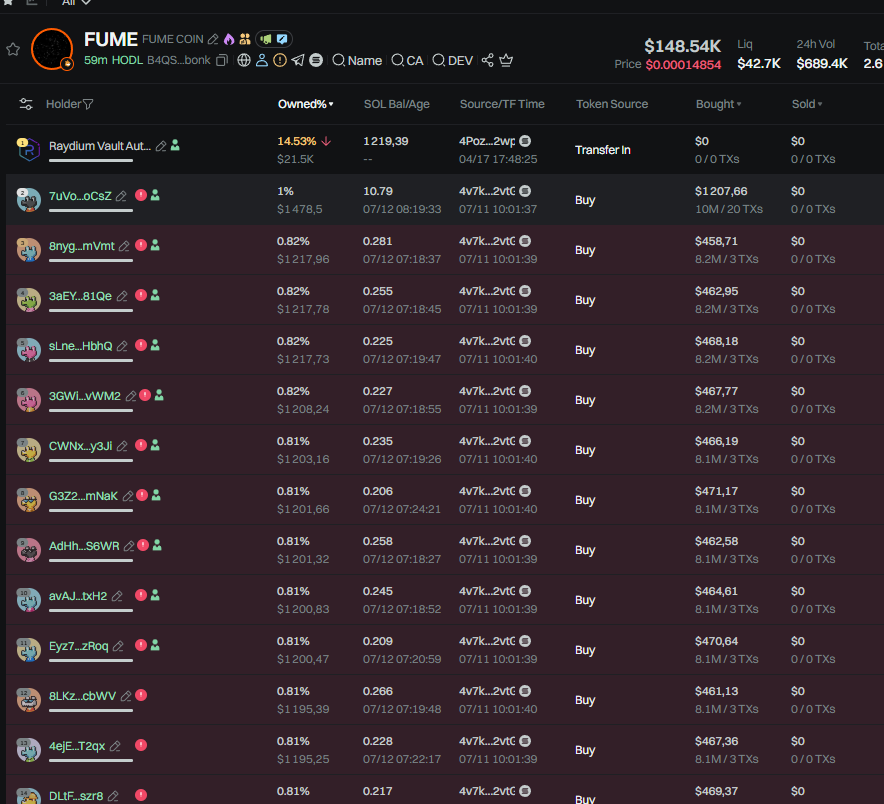Star the FUME token as favorite

[13, 50]
